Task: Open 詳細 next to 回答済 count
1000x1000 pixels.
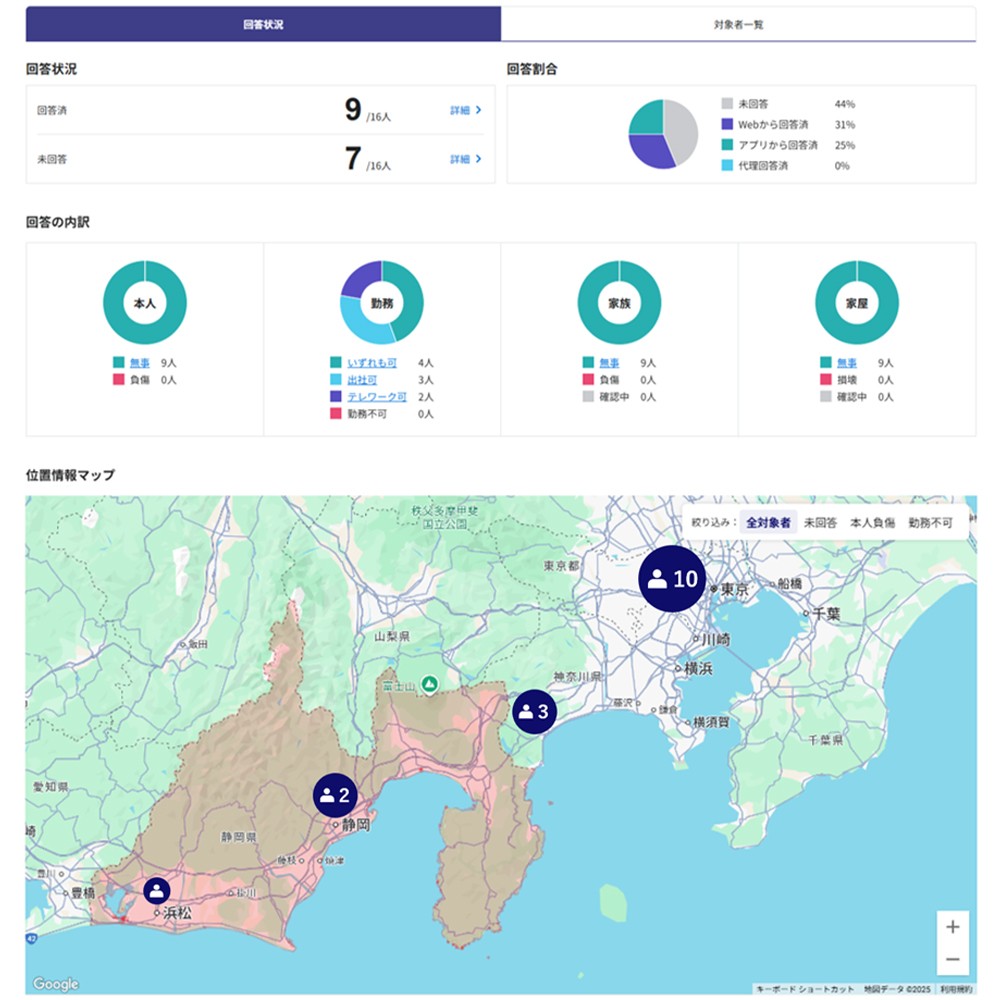Action: click(x=464, y=111)
